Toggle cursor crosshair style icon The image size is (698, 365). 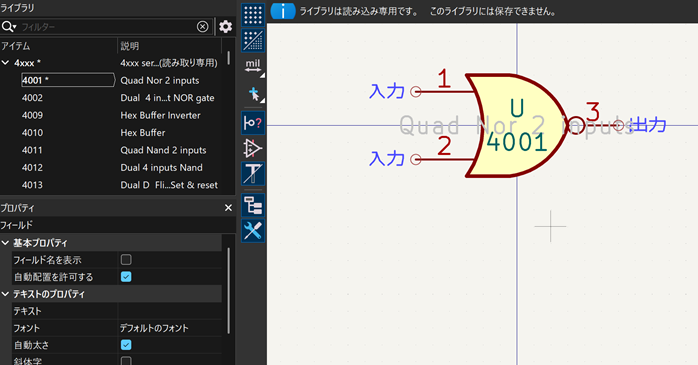pyautogui.click(x=253, y=94)
